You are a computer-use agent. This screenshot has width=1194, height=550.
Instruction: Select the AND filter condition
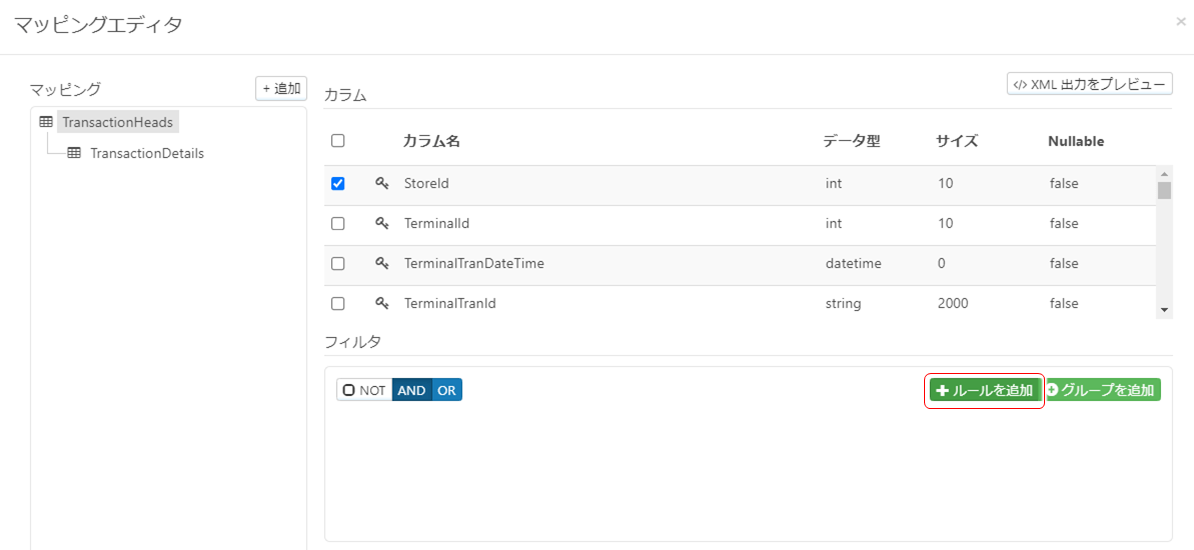[411, 390]
